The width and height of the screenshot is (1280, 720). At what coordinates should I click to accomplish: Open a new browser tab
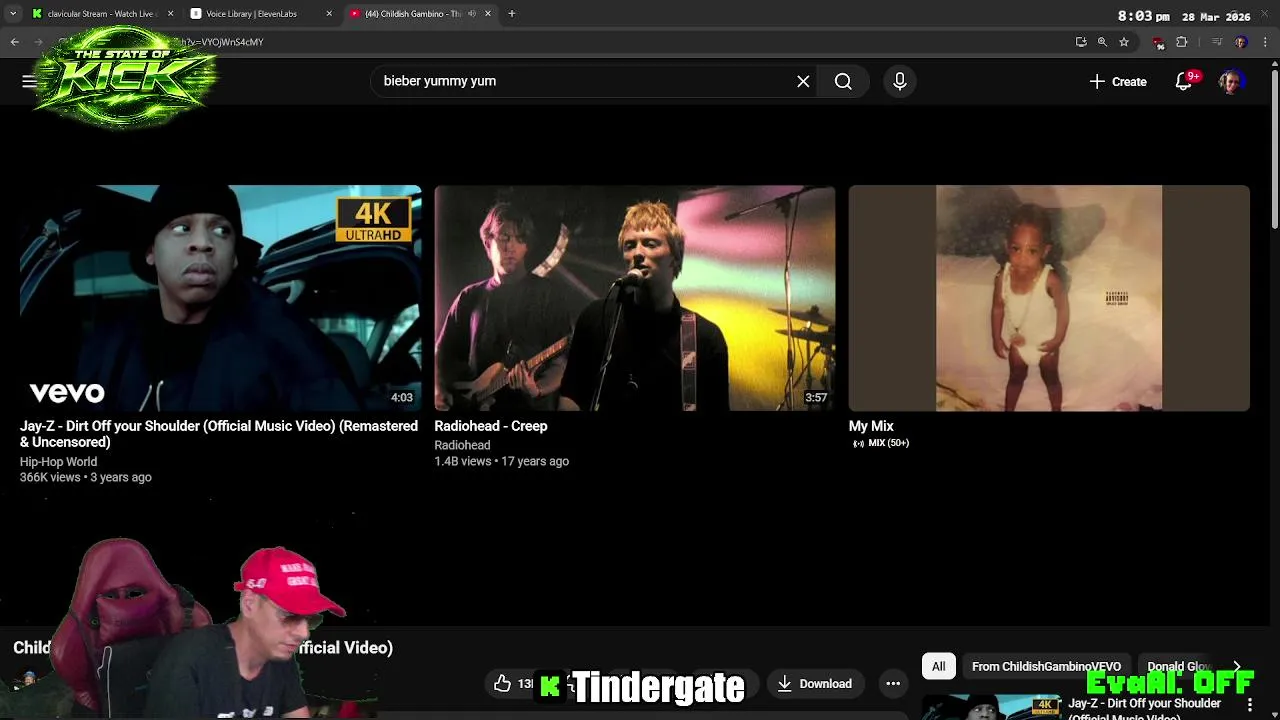tap(511, 14)
